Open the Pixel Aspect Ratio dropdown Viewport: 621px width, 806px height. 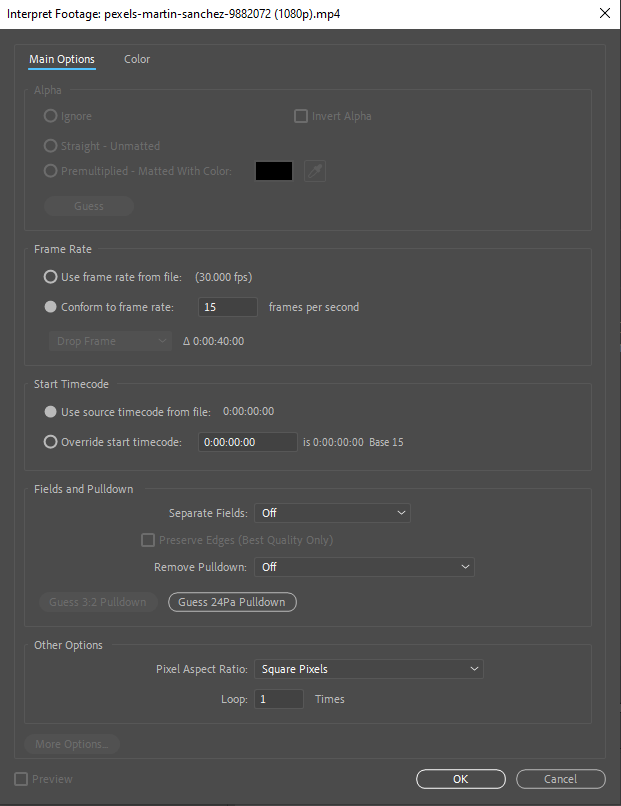pyautogui.click(x=369, y=669)
